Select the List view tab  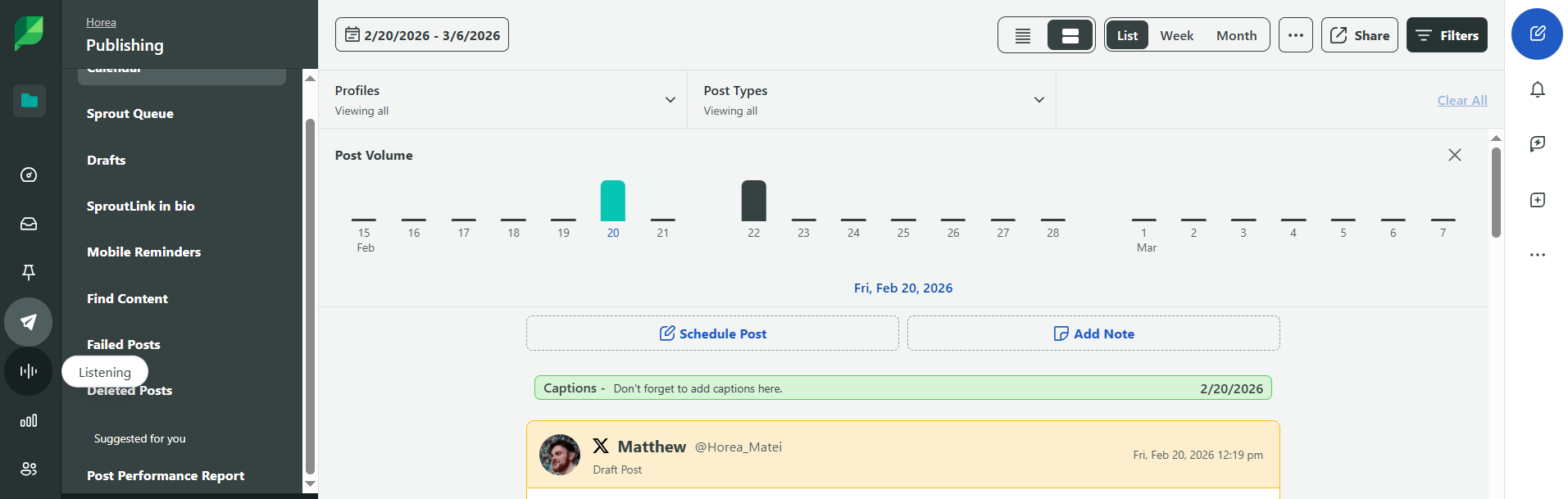[x=1127, y=35]
